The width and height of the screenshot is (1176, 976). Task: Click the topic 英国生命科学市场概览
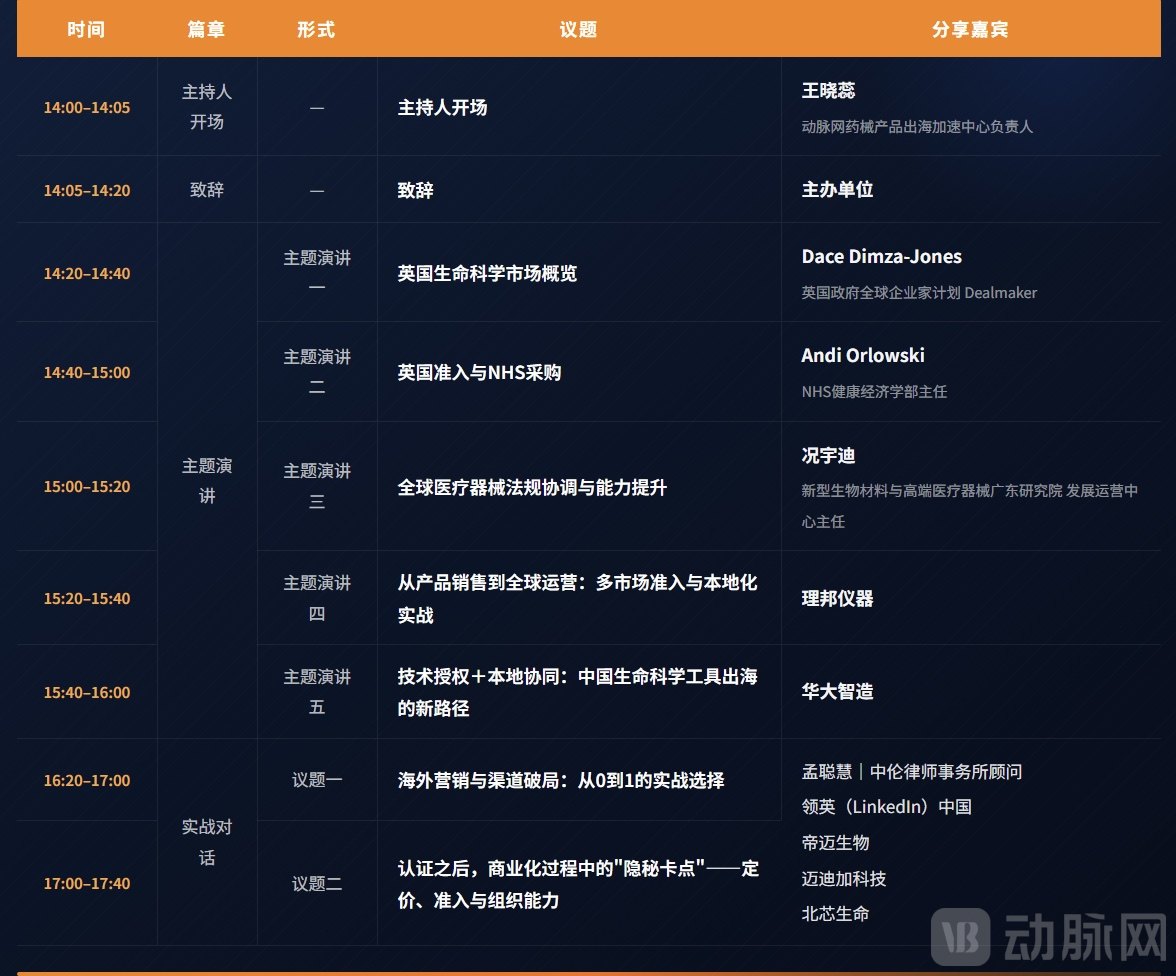point(488,274)
